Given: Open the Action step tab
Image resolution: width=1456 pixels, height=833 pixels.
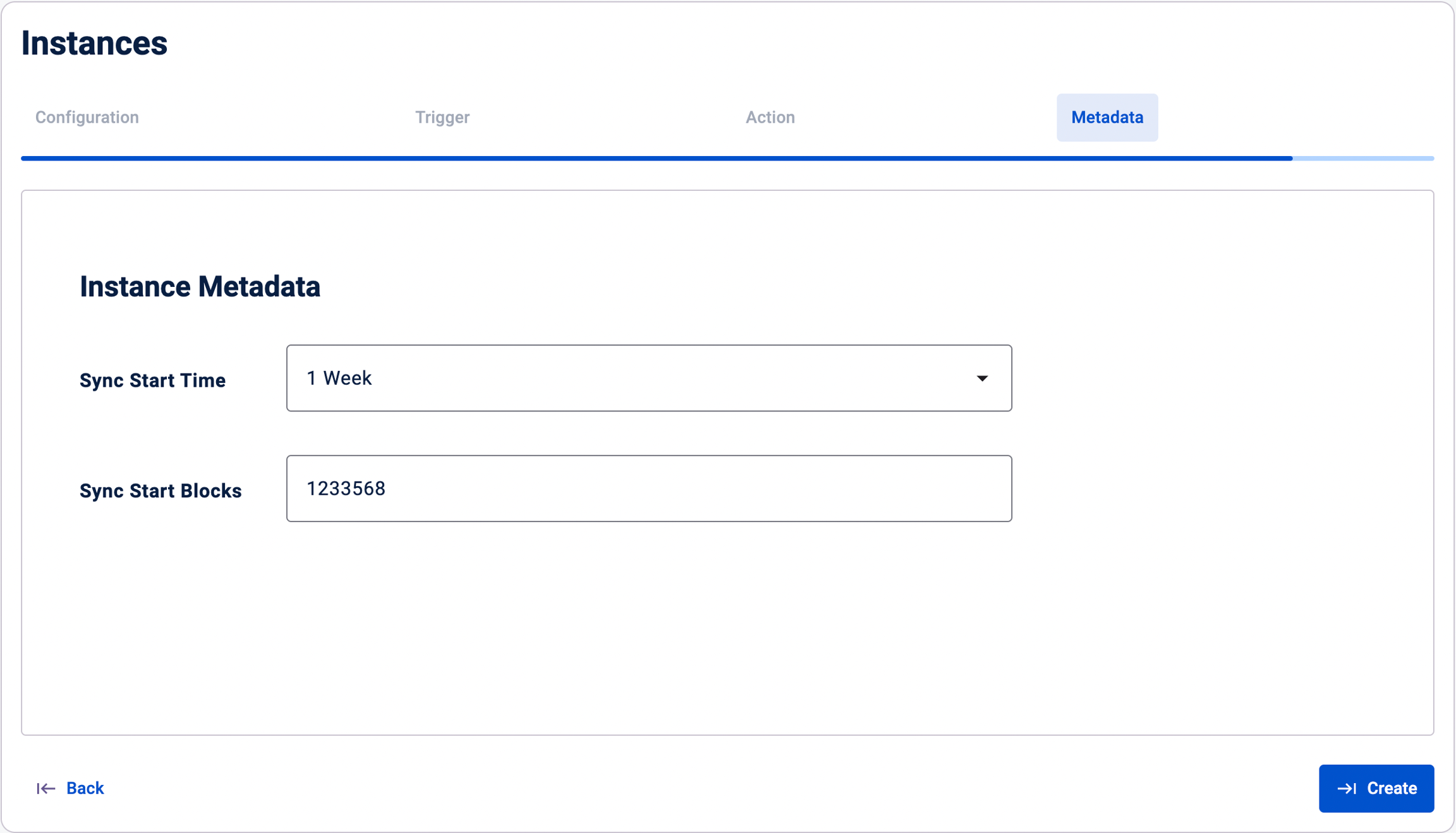Looking at the screenshot, I should (x=770, y=118).
